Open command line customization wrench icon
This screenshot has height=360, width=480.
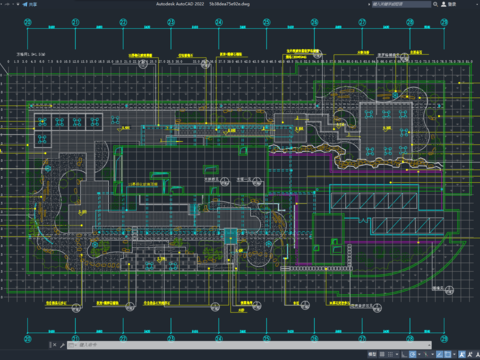click(62, 345)
